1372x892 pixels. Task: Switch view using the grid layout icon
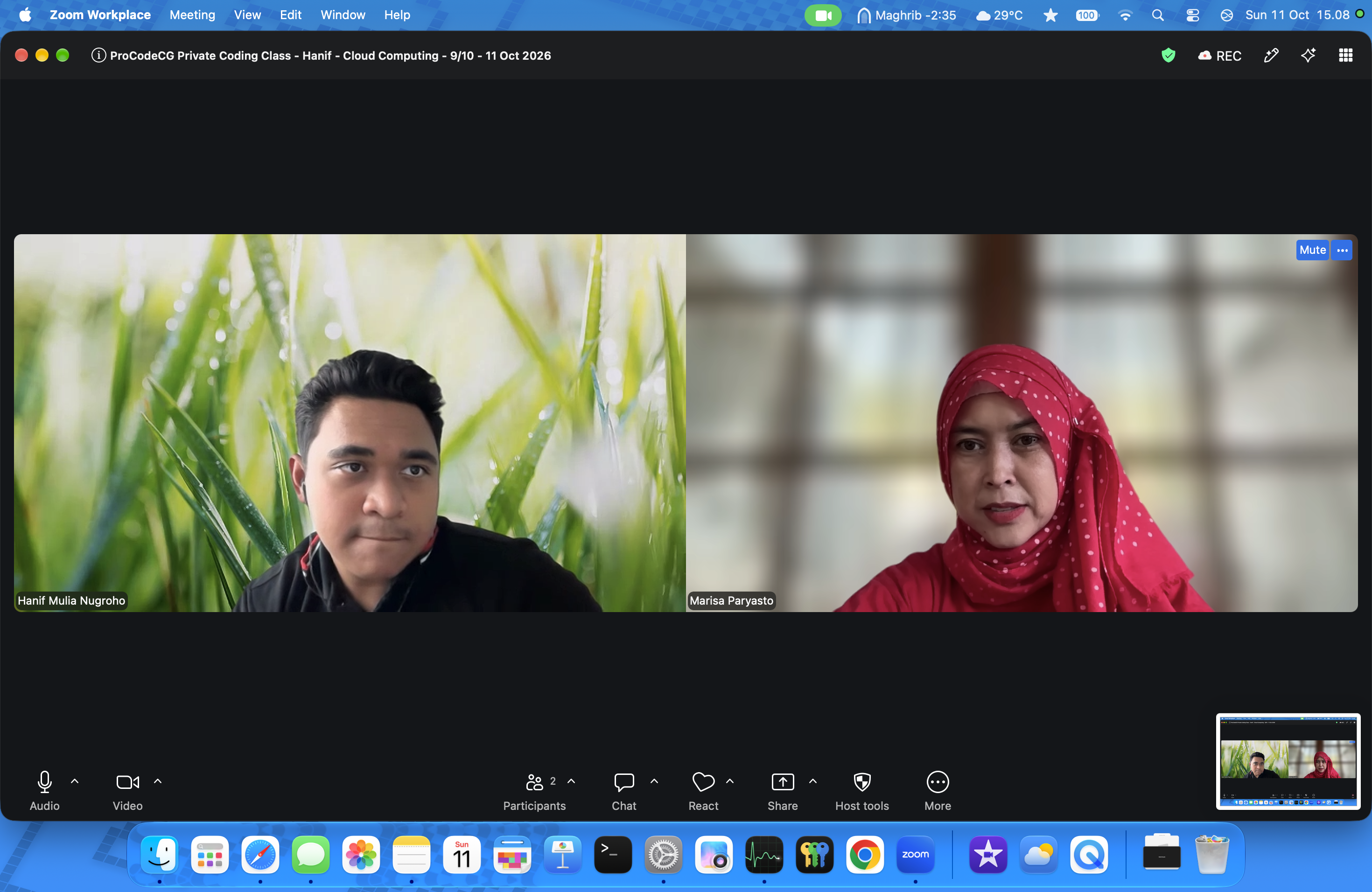tap(1345, 56)
